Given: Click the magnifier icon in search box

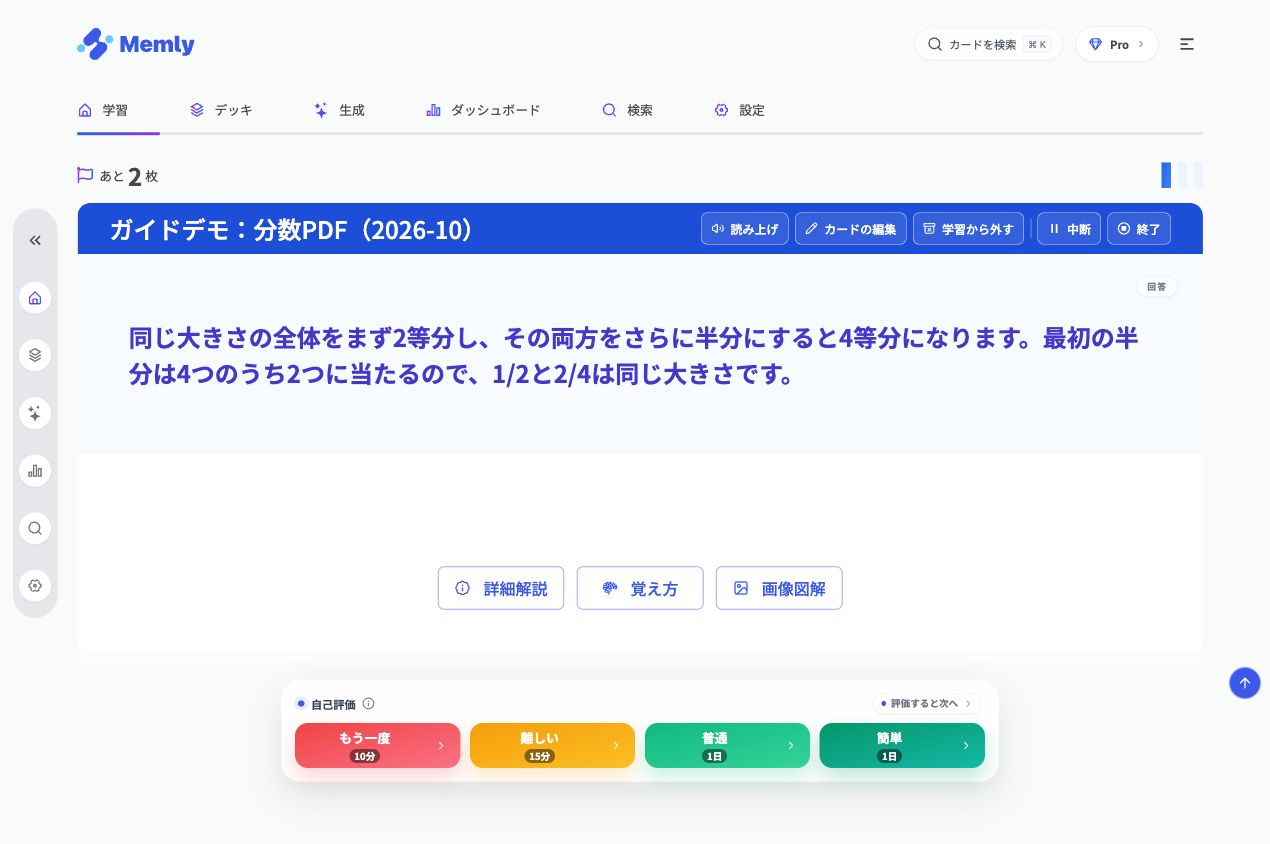Looking at the screenshot, I should pos(935,44).
